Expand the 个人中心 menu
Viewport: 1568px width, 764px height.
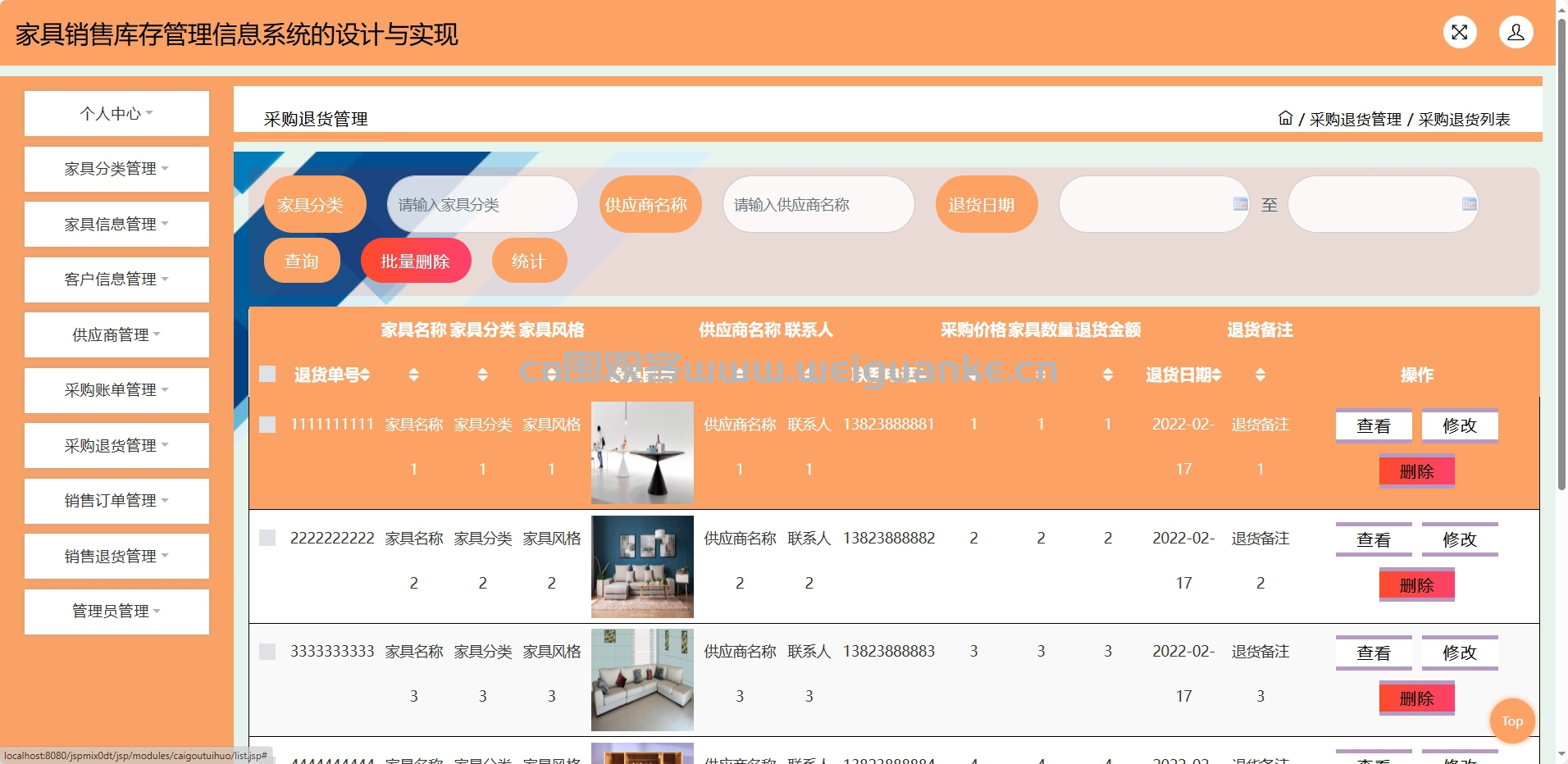116,113
